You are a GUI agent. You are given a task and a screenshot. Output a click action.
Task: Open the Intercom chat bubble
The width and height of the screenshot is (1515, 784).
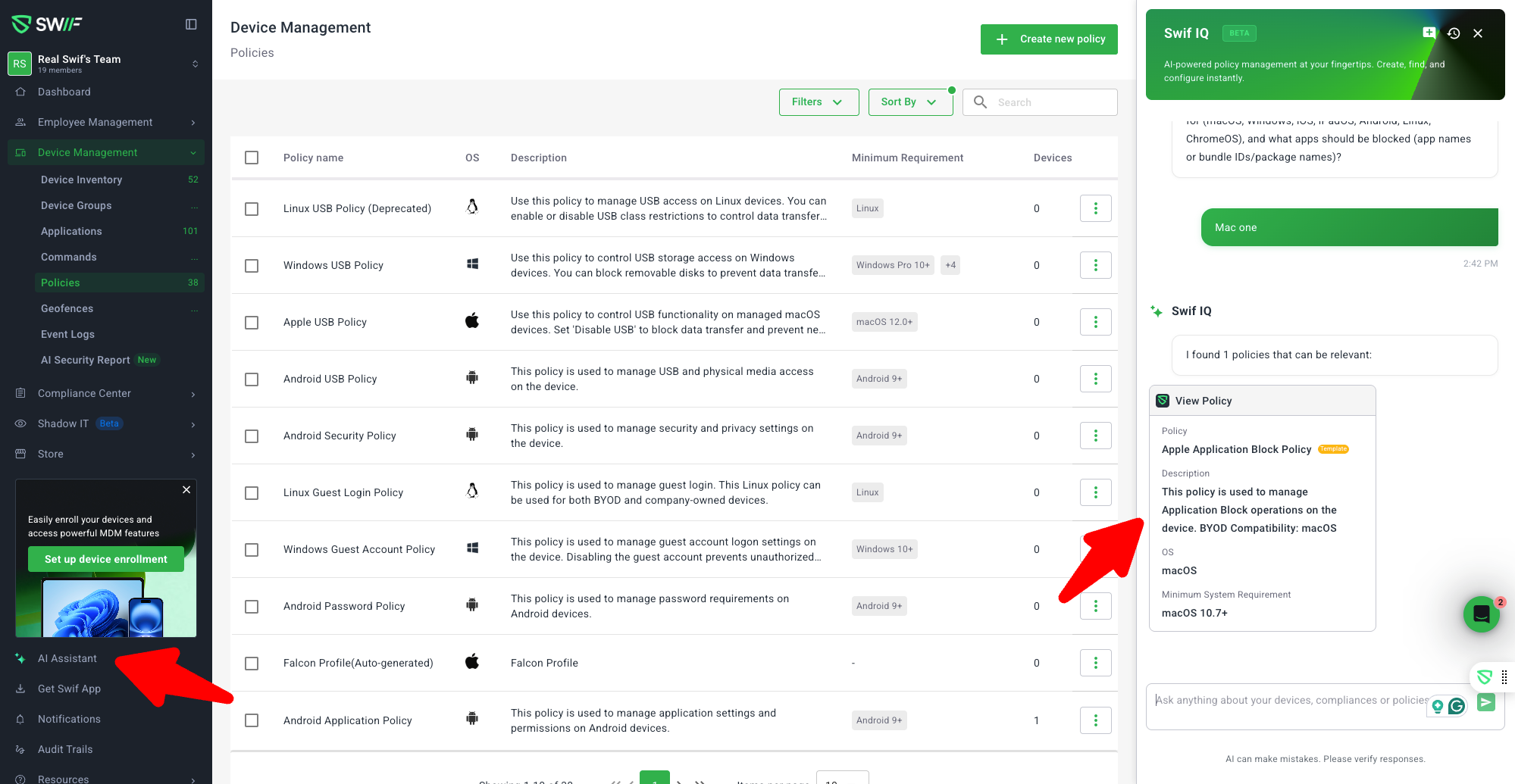1481,614
